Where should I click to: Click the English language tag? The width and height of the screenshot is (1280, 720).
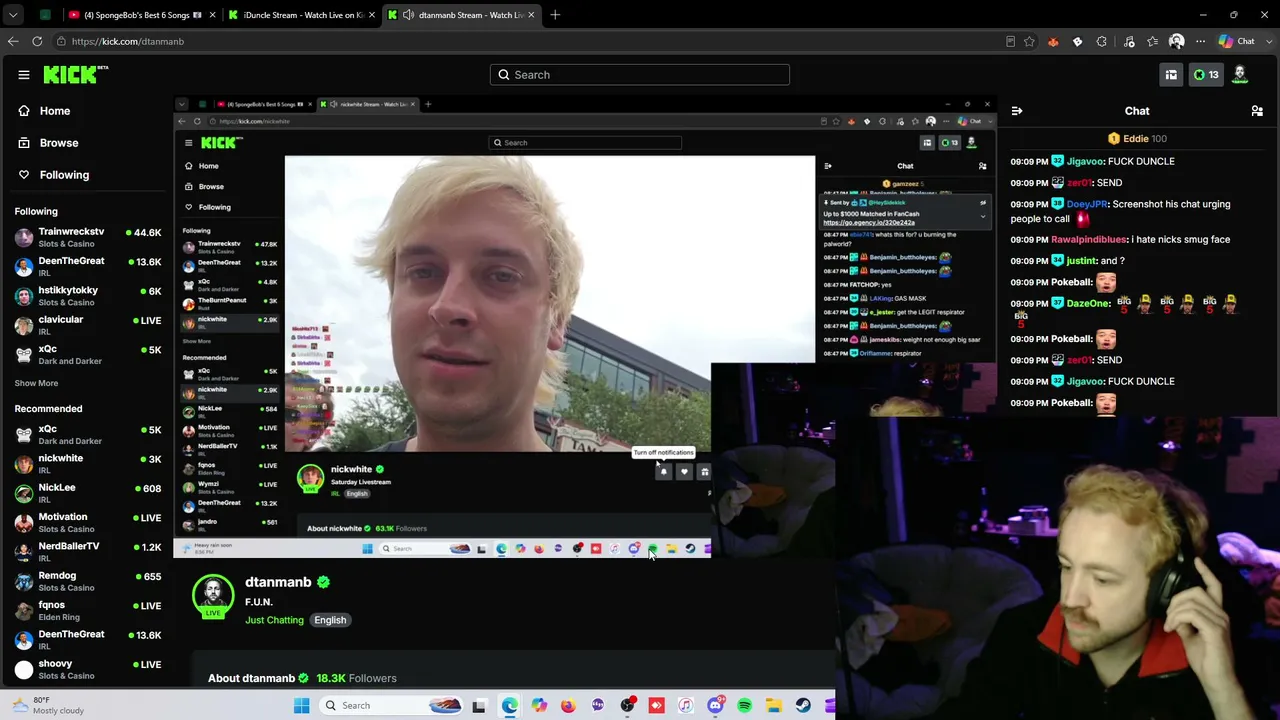click(330, 620)
